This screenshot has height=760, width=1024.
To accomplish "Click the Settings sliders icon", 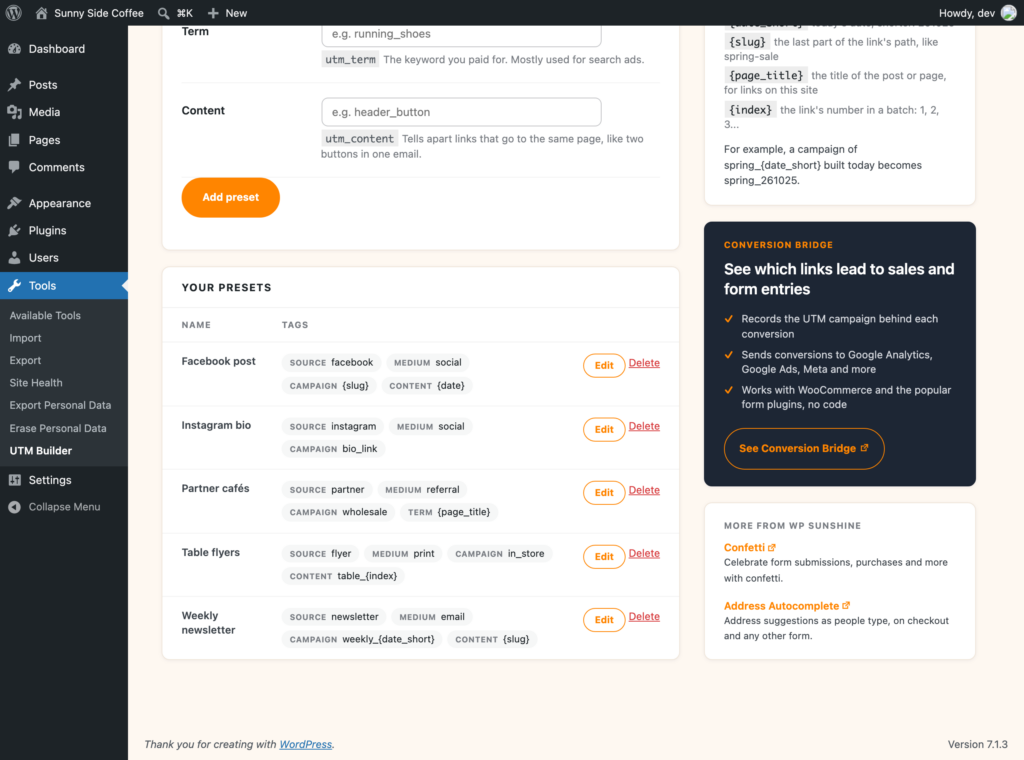I will (x=14, y=480).
